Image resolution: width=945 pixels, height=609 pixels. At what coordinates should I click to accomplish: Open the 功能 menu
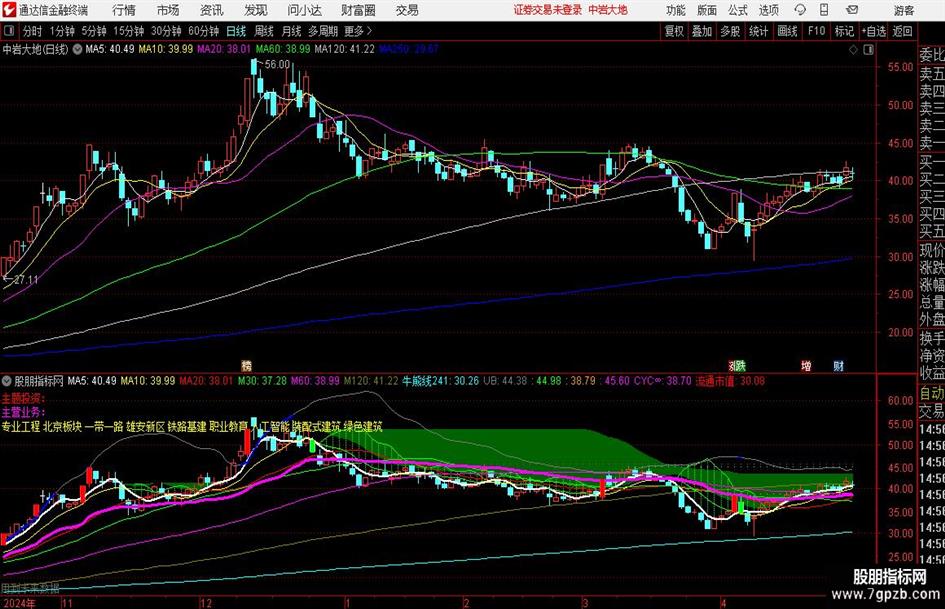click(676, 10)
